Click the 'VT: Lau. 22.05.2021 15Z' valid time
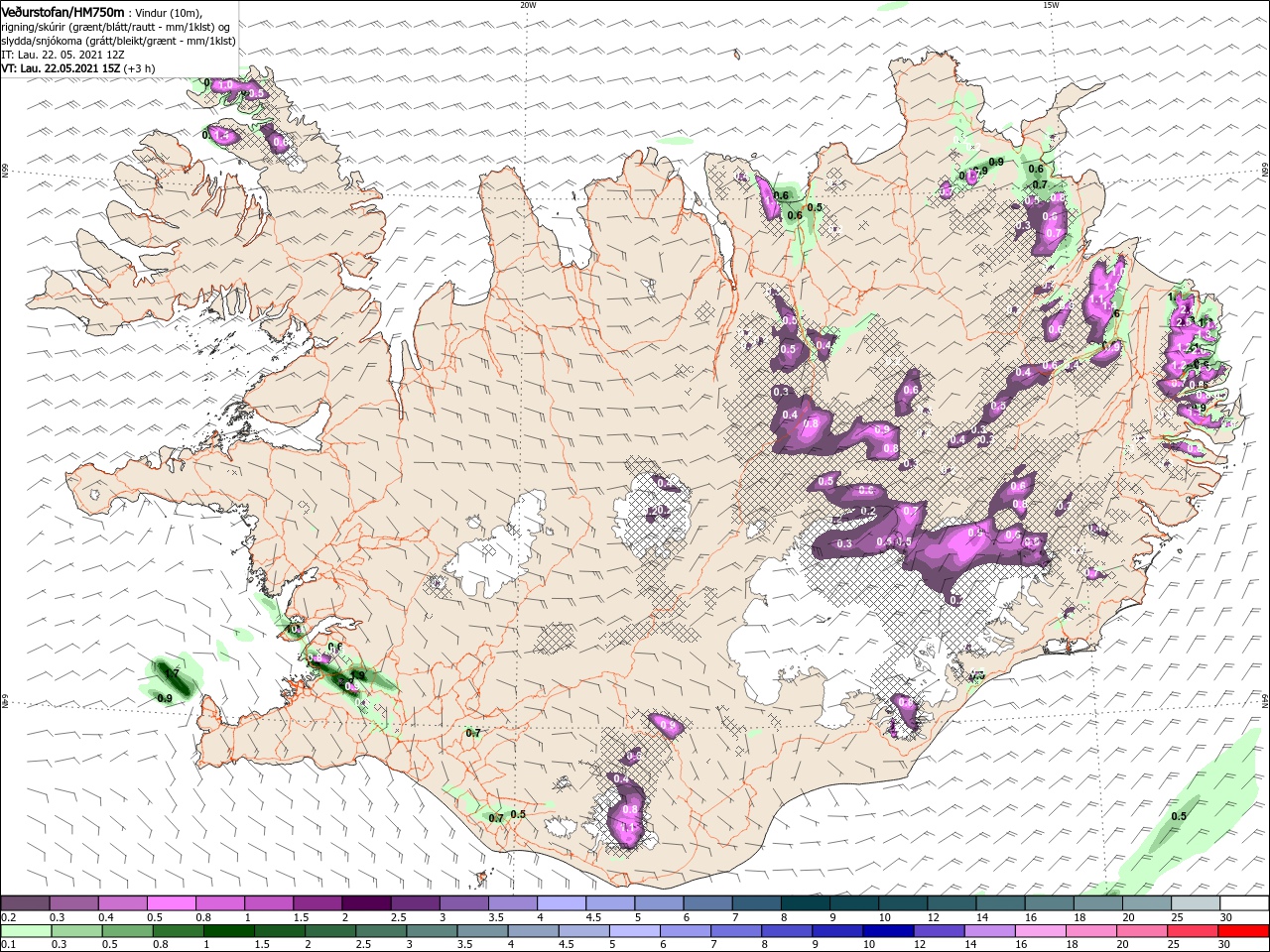The image size is (1270, 952). point(62,68)
